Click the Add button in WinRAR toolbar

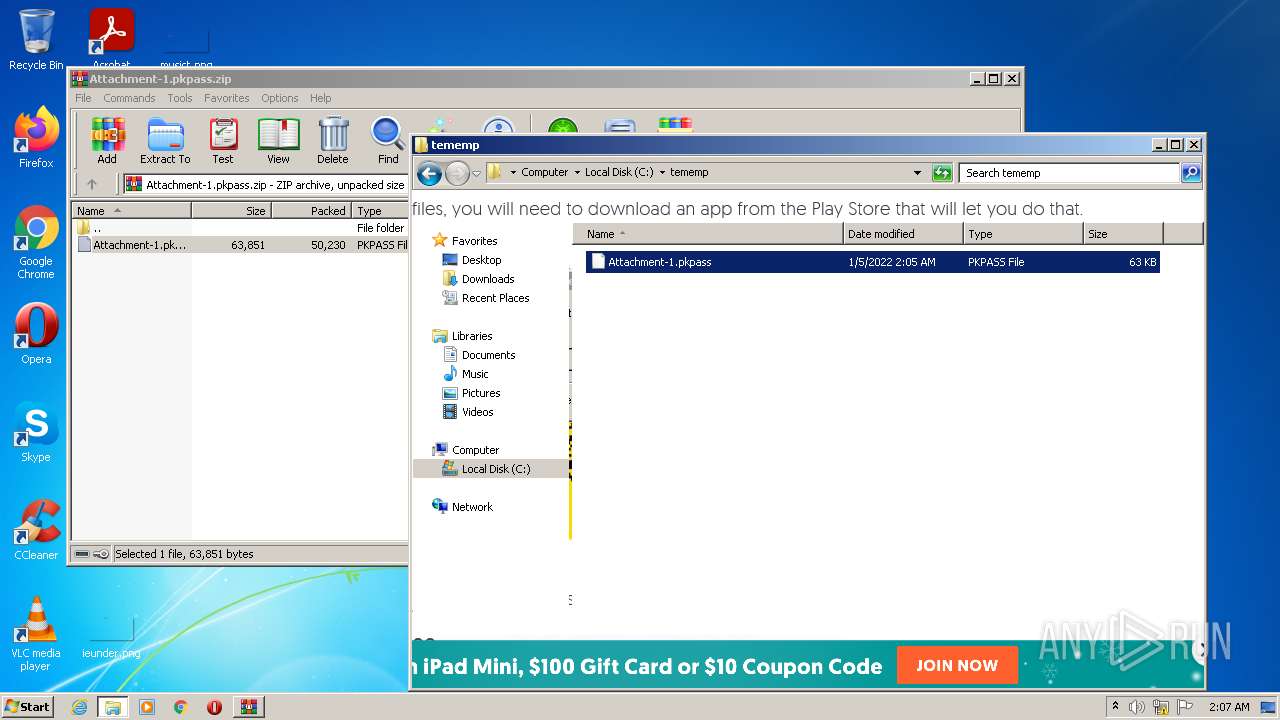pyautogui.click(x=107, y=140)
